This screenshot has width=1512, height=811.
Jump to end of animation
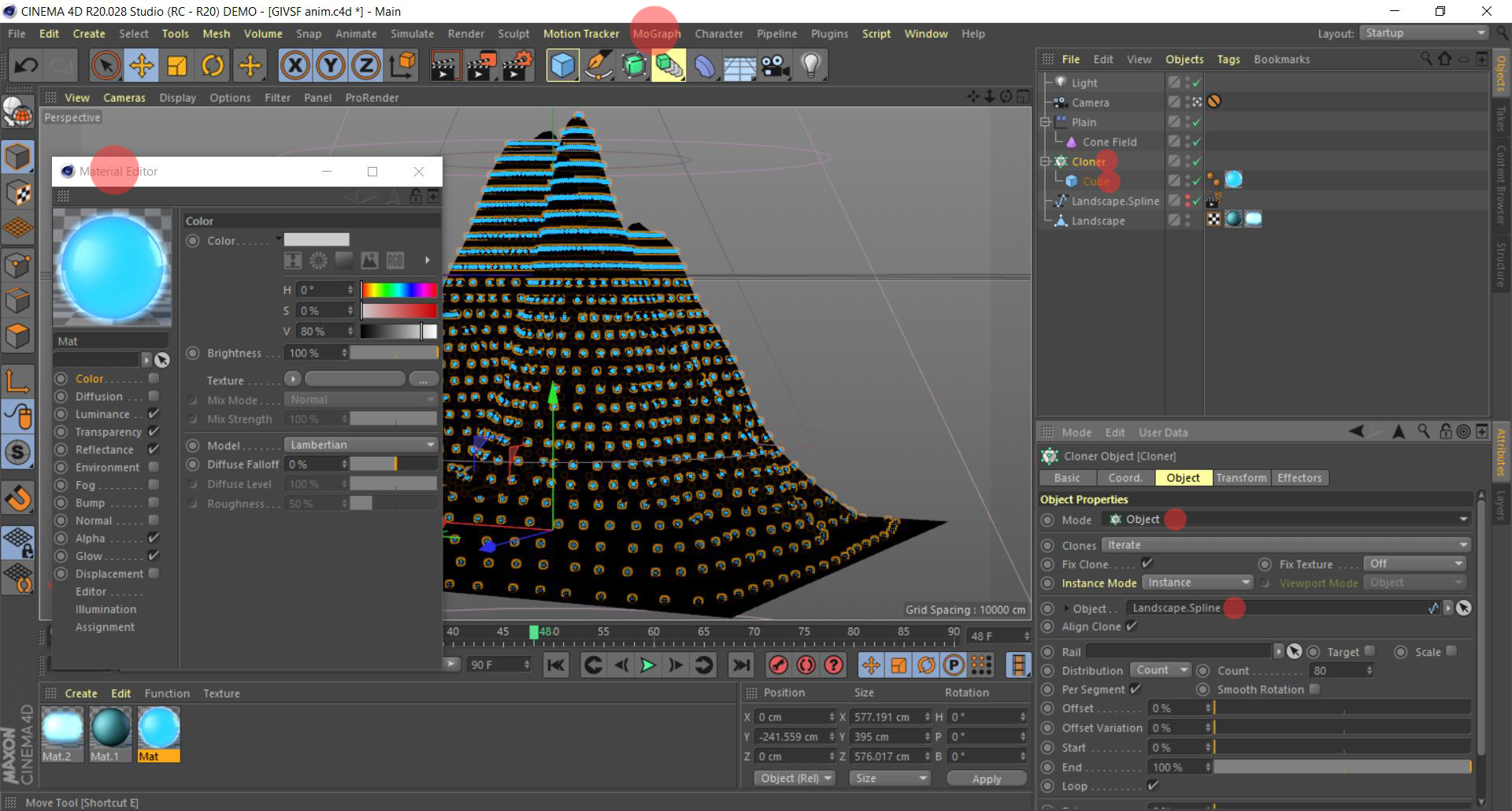click(741, 665)
